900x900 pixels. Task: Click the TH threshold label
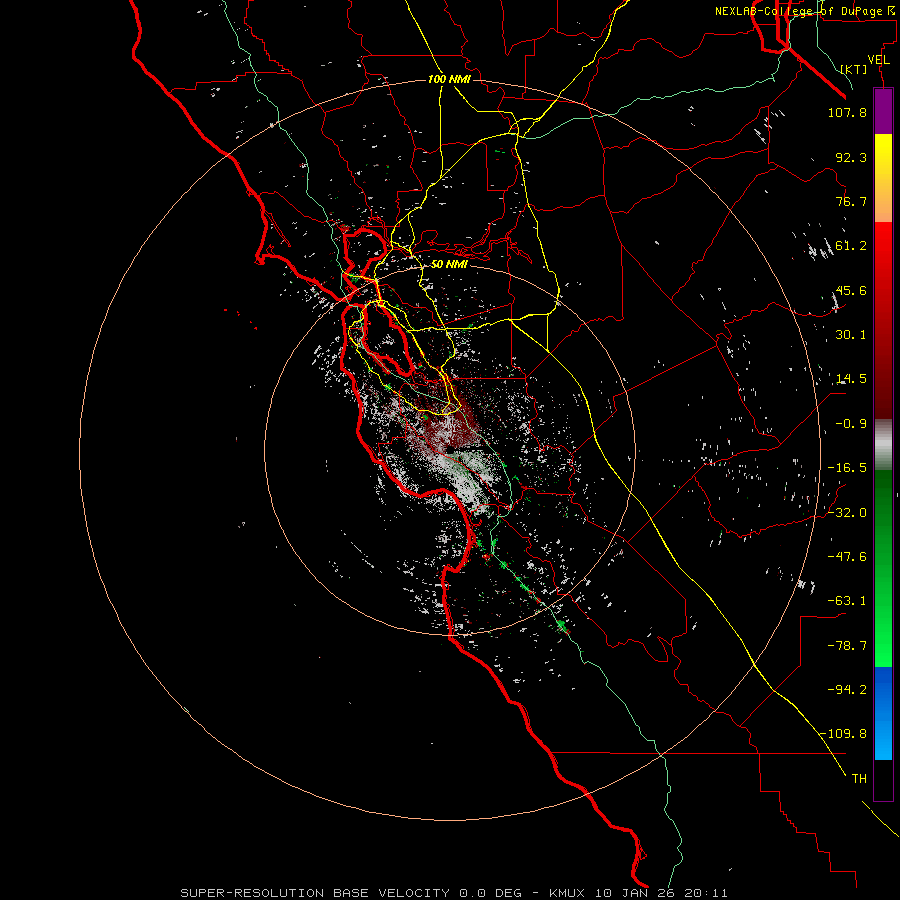pyautogui.click(x=859, y=778)
